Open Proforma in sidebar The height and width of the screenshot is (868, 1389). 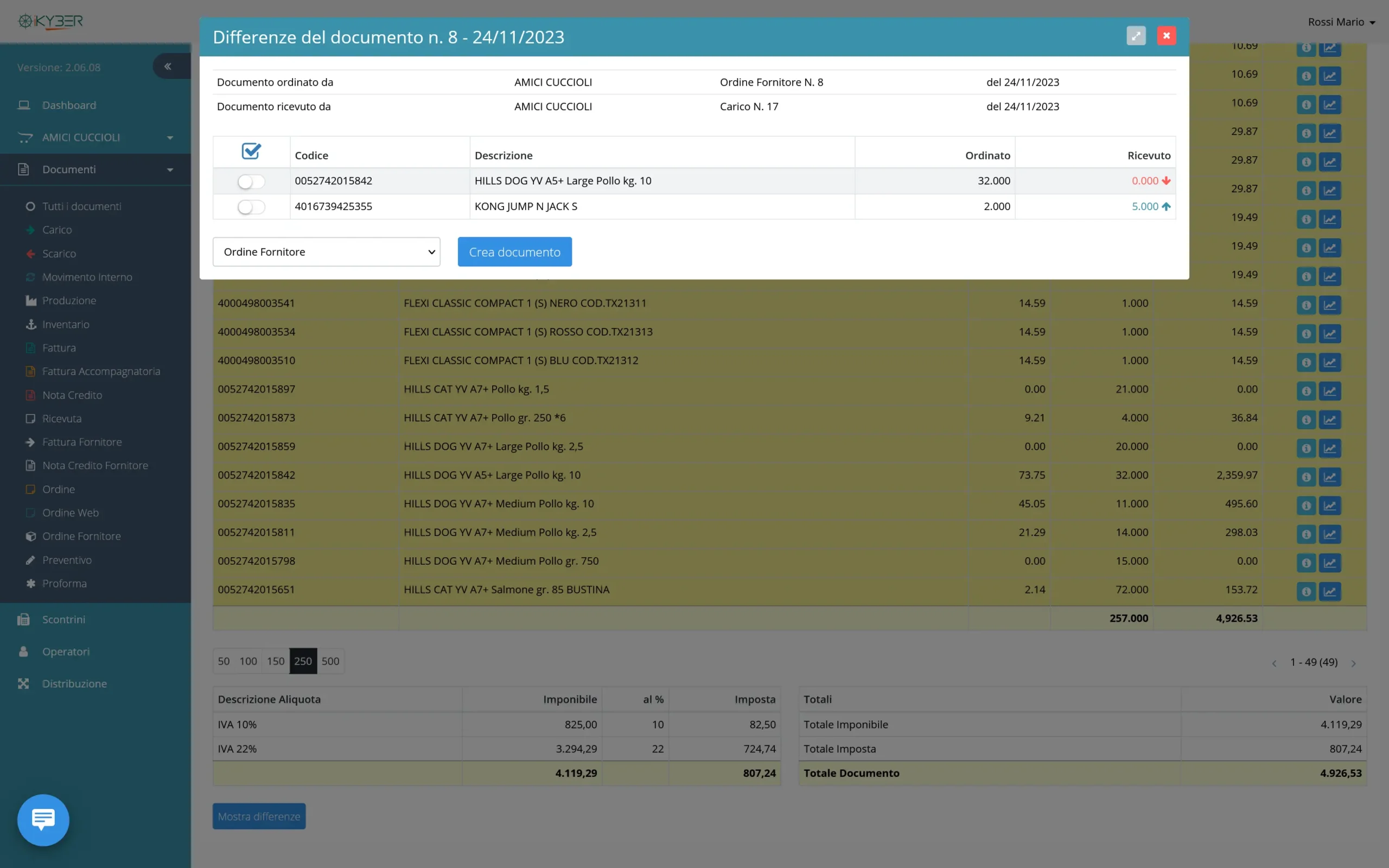tap(64, 583)
